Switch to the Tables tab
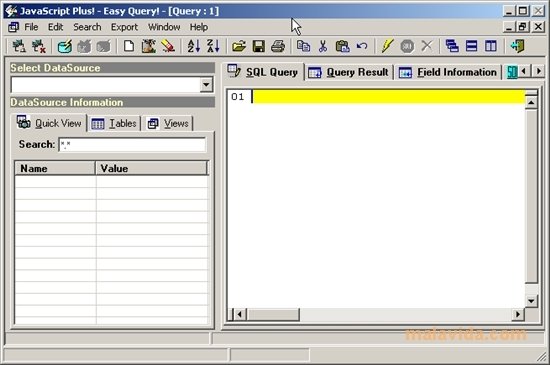 [x=114, y=123]
